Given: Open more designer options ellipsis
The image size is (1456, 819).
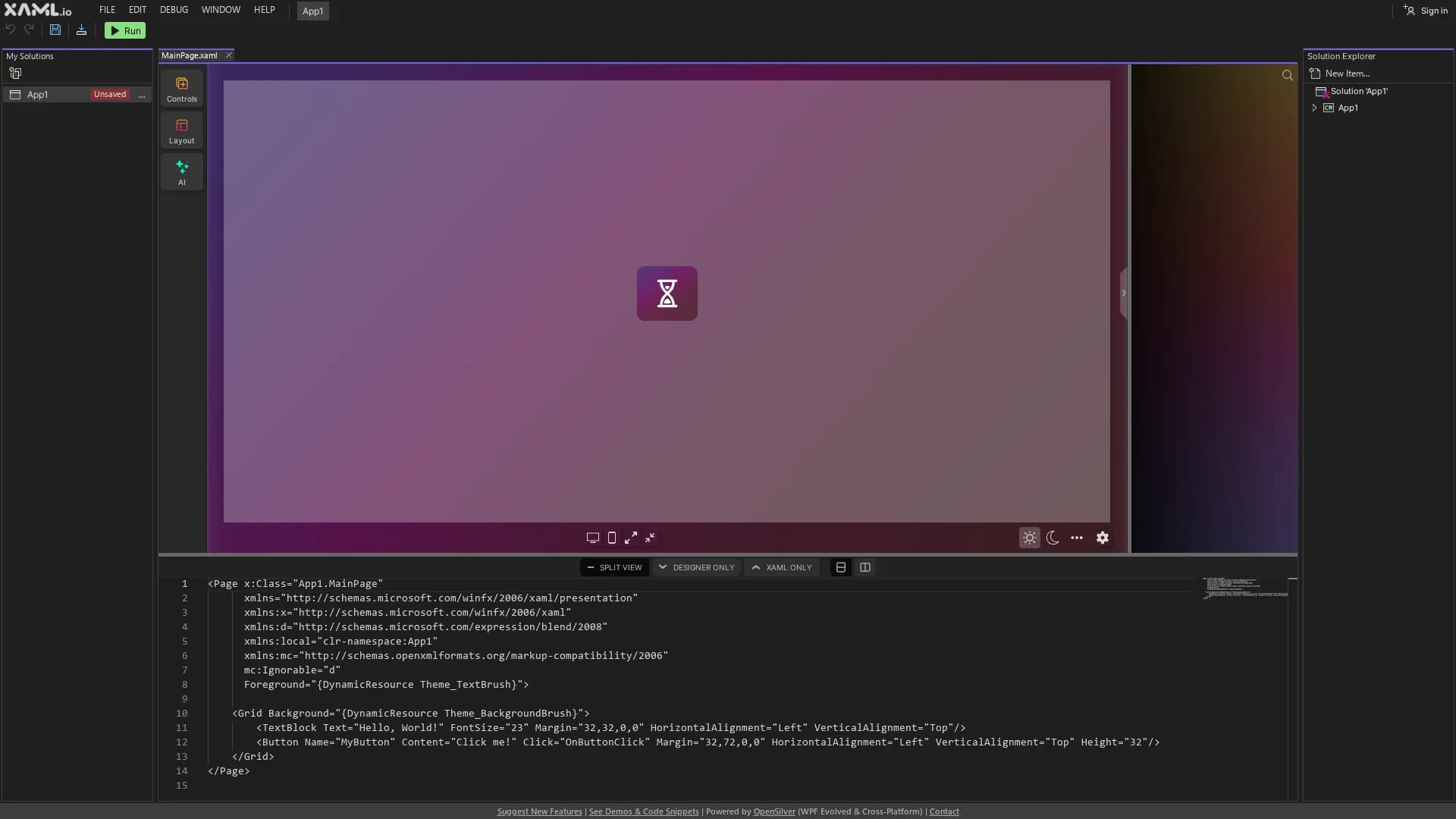Looking at the screenshot, I should pos(1077,538).
